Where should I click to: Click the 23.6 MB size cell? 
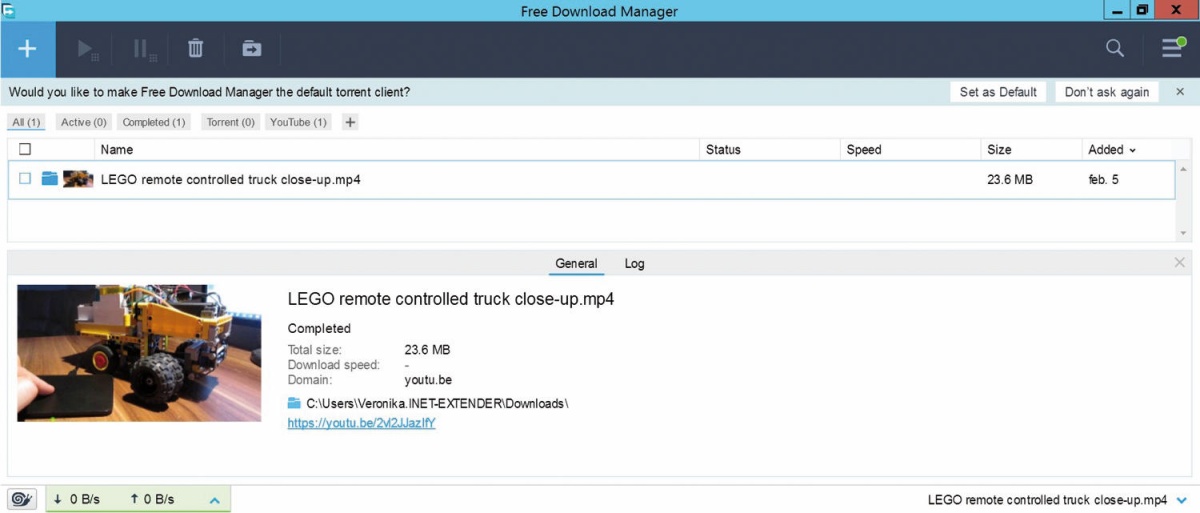(1010, 180)
